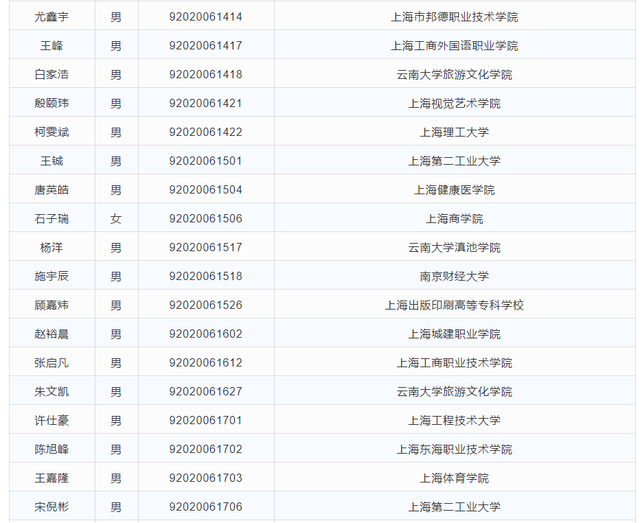Select the name 白家浩

coord(51,74)
